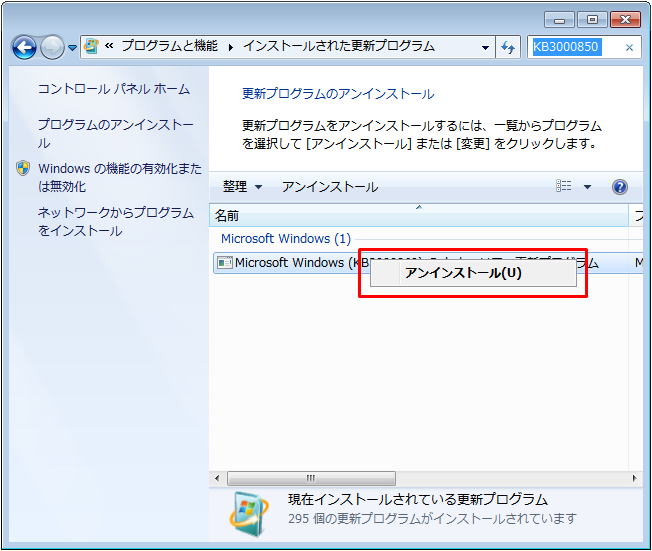This screenshot has width=652, height=551.
Task: Click the right scroll arrow of the list
Action: click(x=634, y=478)
